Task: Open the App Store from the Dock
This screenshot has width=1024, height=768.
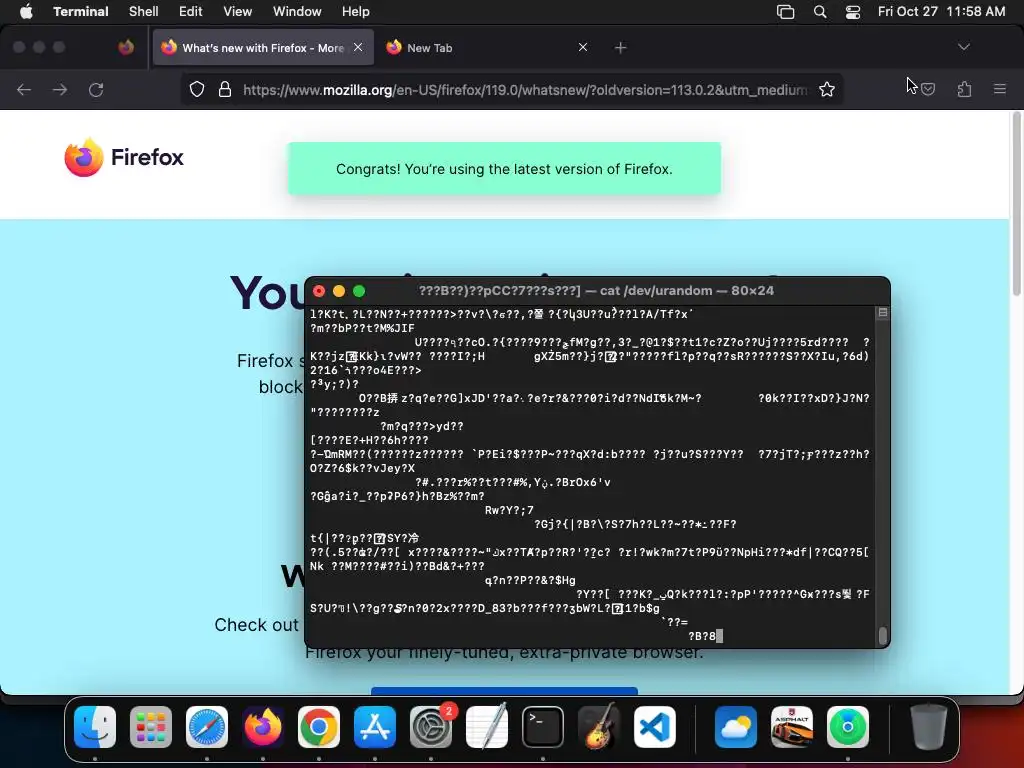Action: point(375,727)
